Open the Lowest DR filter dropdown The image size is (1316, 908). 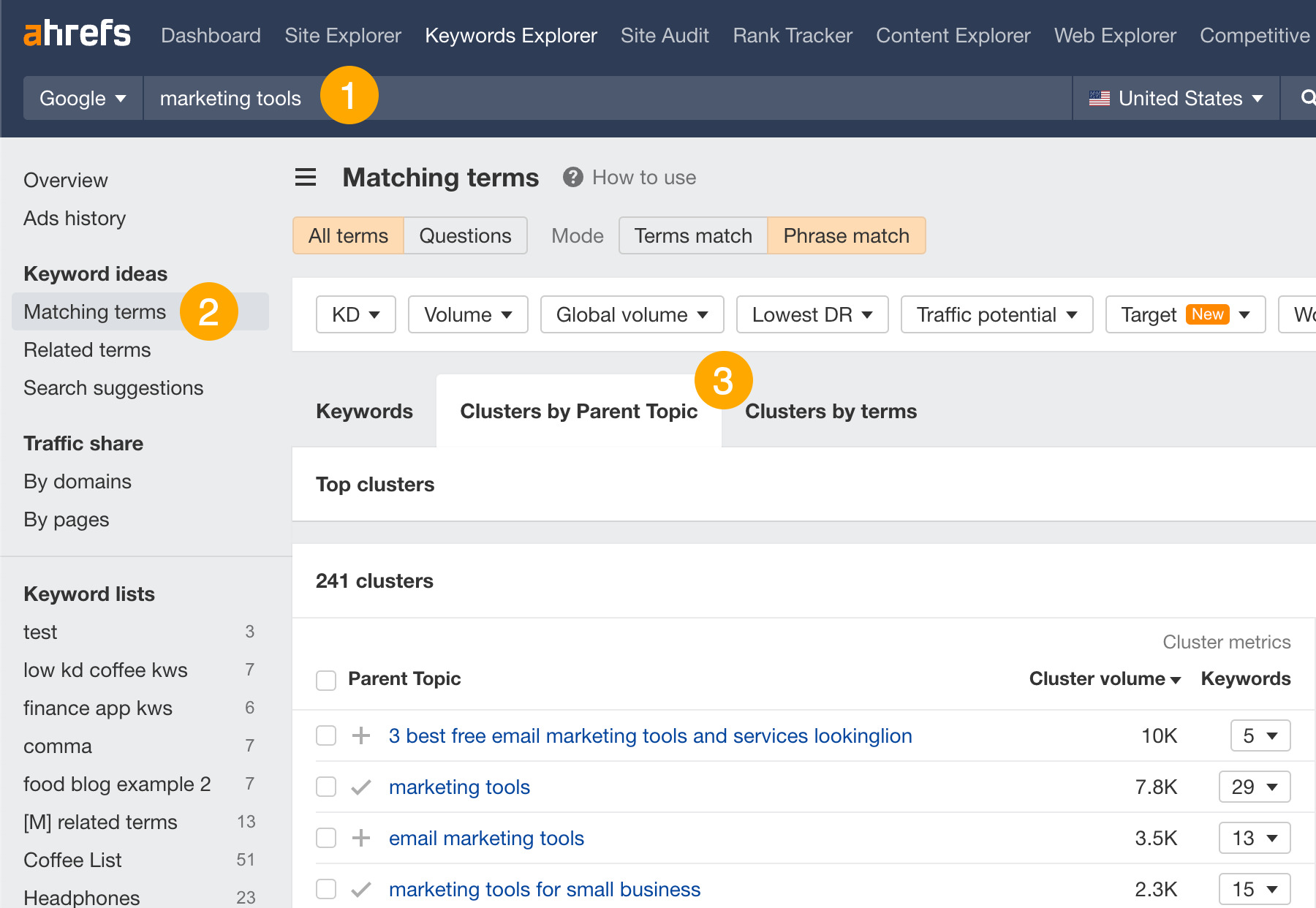pyautogui.click(x=812, y=314)
